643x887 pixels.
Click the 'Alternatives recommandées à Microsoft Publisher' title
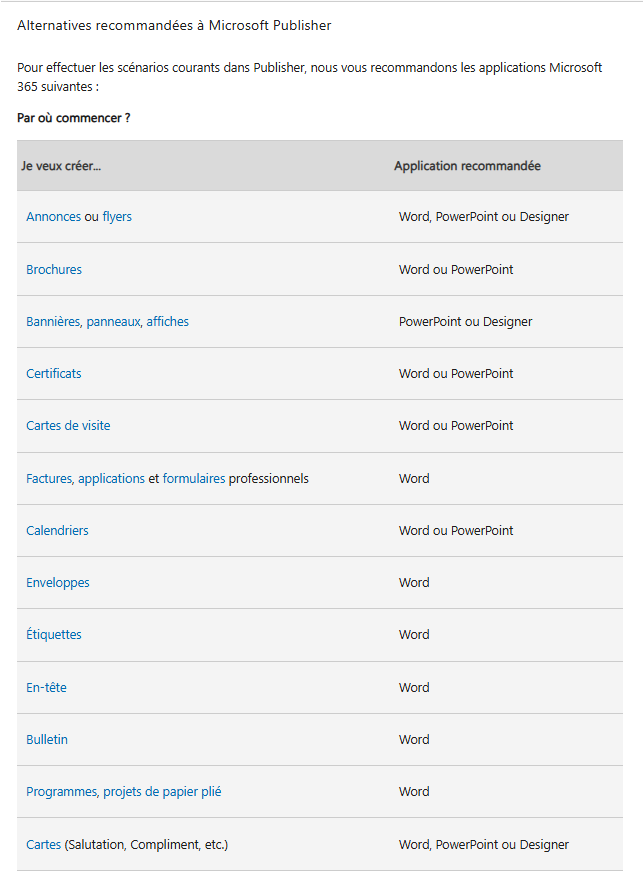(x=174, y=25)
